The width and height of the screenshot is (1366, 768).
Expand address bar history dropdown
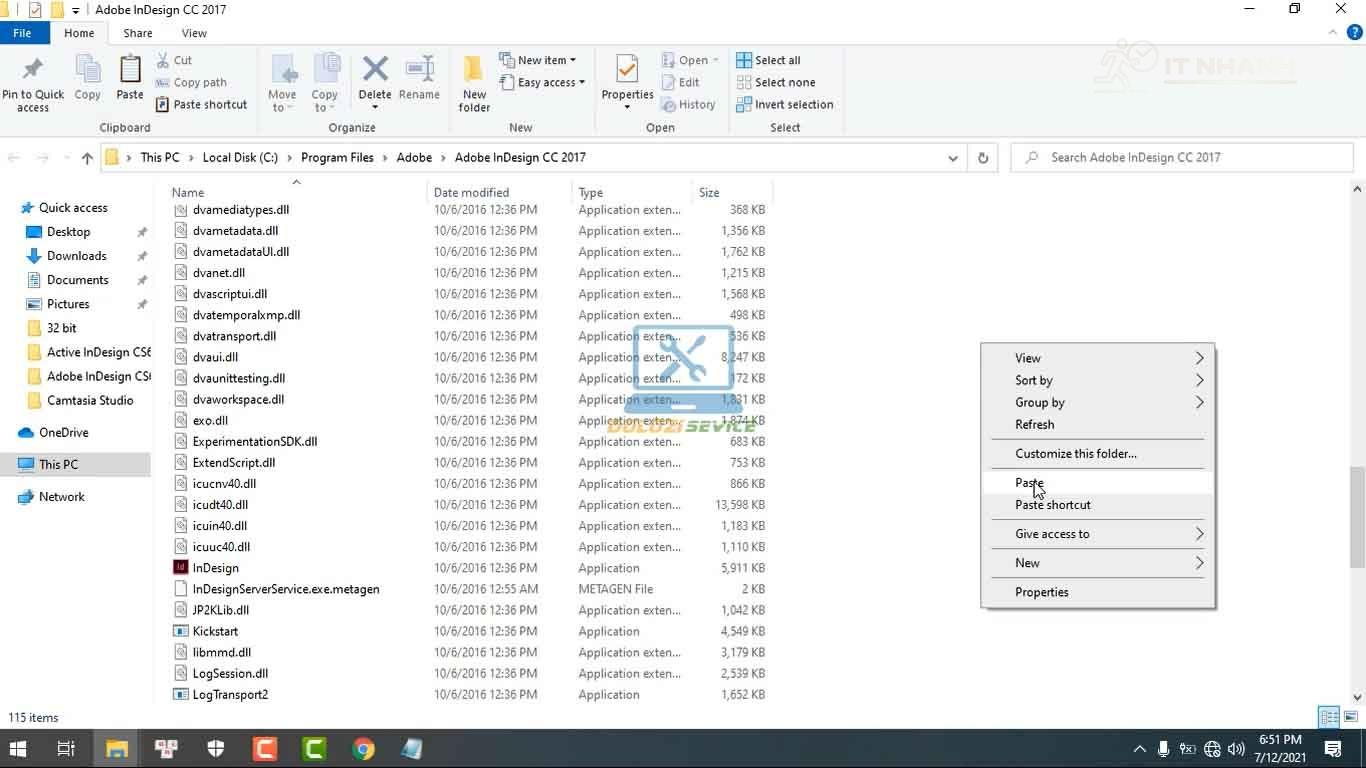953,157
